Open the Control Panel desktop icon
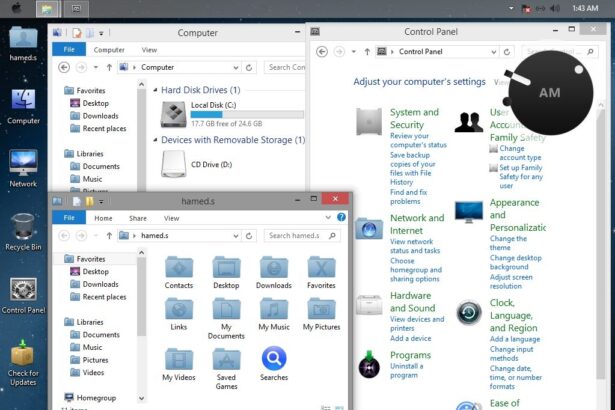Viewport: 615px width, 410px height. (x=23, y=290)
